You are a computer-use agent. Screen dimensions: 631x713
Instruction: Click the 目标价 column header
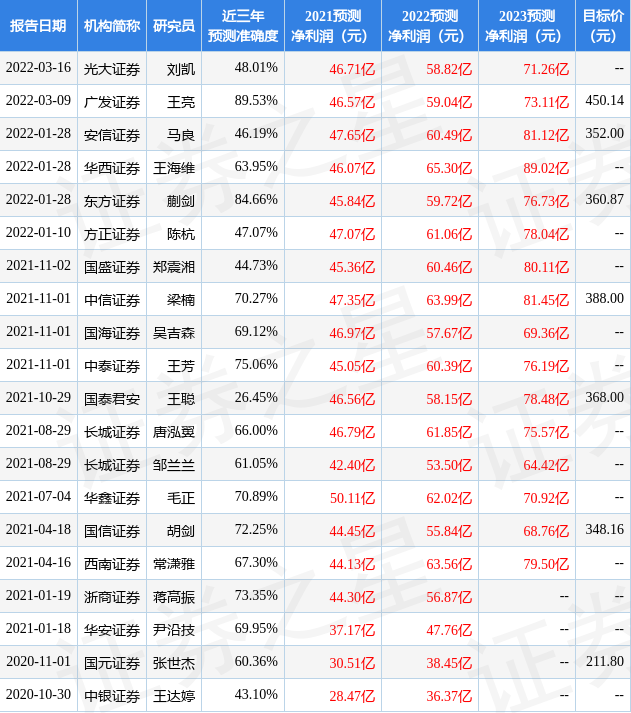click(x=603, y=26)
